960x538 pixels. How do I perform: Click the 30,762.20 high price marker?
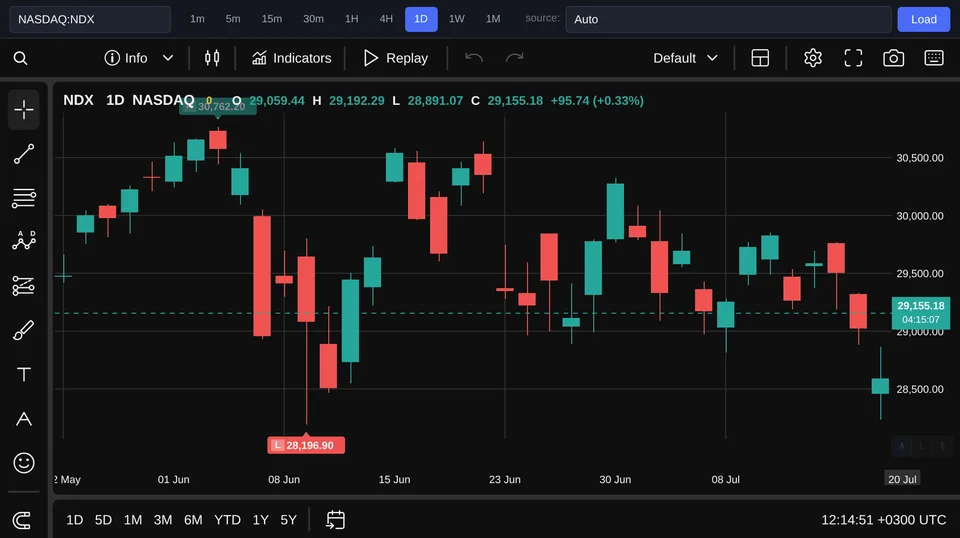pos(217,106)
